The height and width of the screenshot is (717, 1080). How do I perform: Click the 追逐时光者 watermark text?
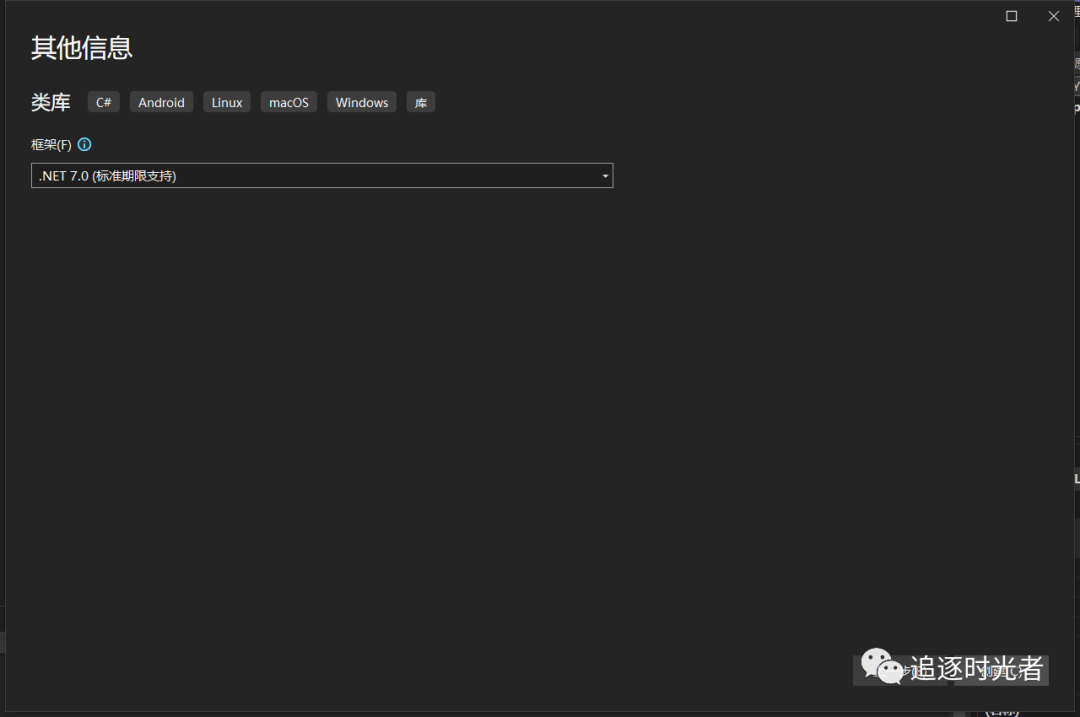click(x=977, y=668)
